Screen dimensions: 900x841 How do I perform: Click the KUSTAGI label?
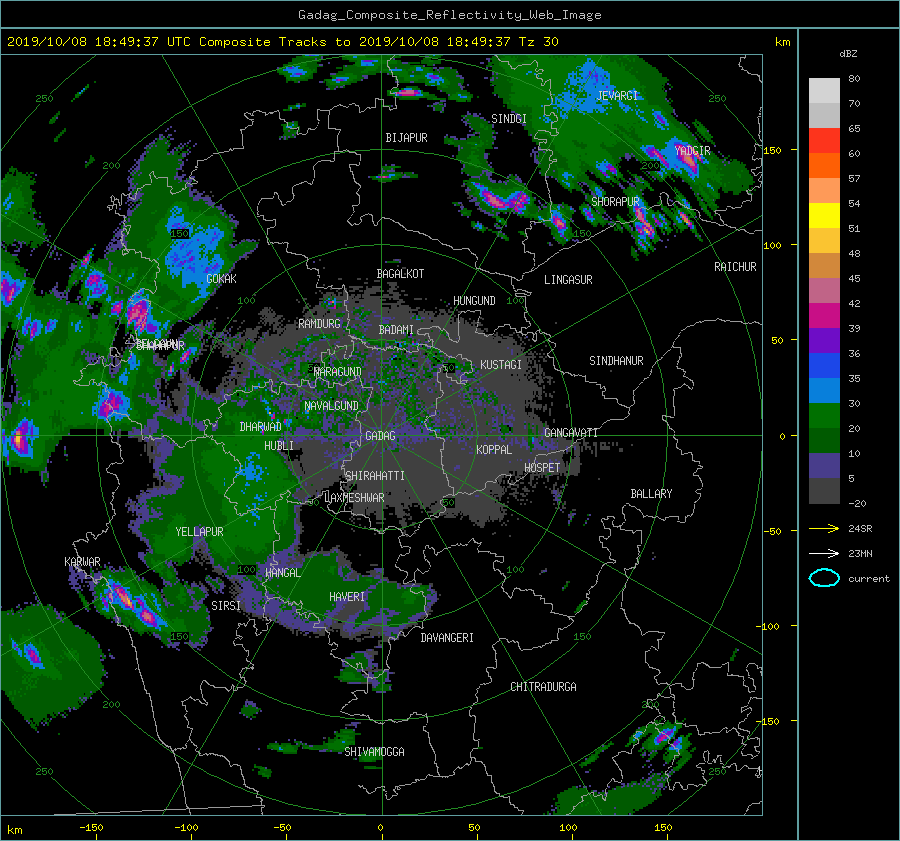click(x=501, y=365)
